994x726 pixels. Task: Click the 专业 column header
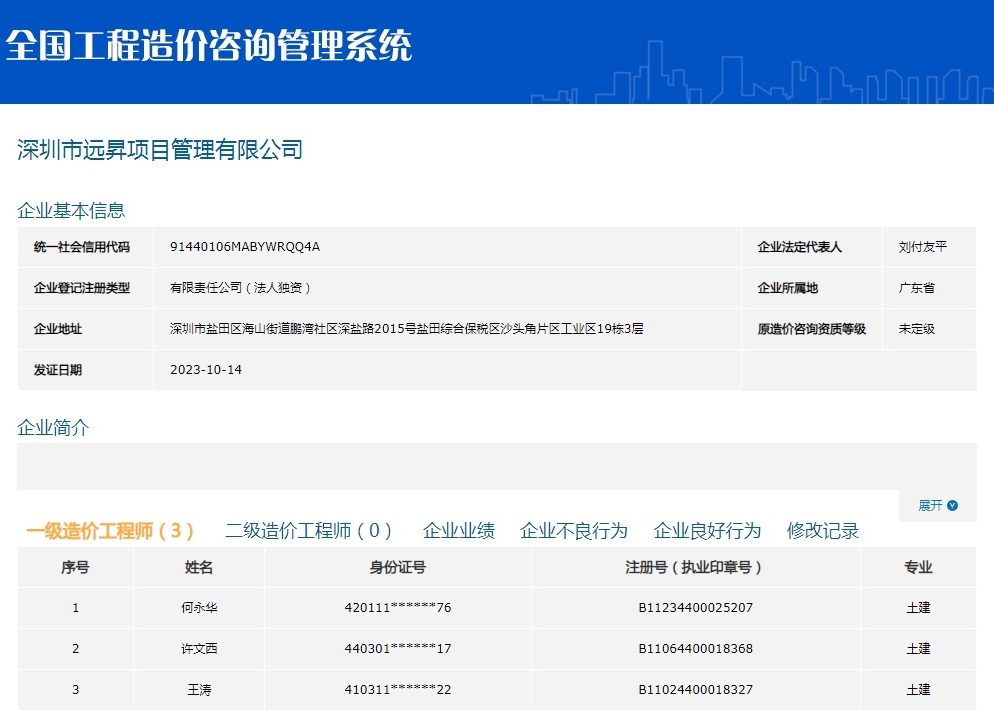[918, 567]
